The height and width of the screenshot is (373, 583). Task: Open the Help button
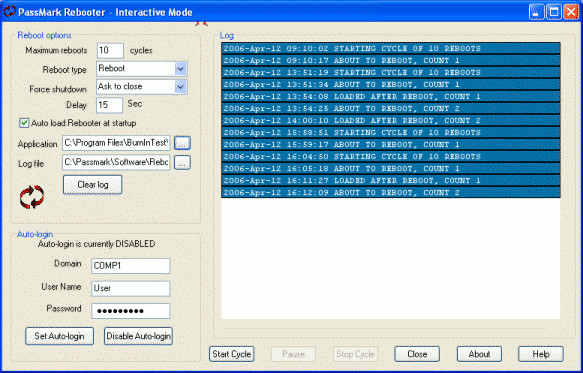541,354
